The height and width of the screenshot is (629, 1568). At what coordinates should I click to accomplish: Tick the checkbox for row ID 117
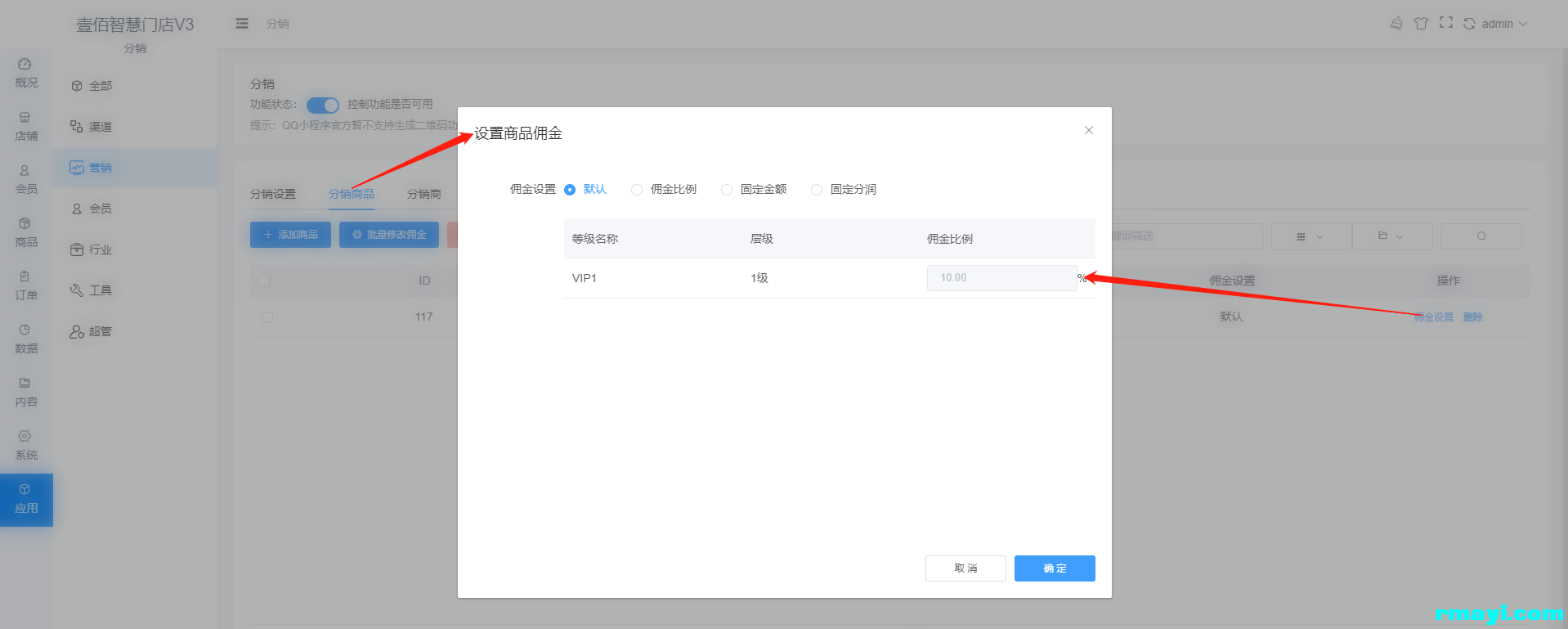click(267, 317)
